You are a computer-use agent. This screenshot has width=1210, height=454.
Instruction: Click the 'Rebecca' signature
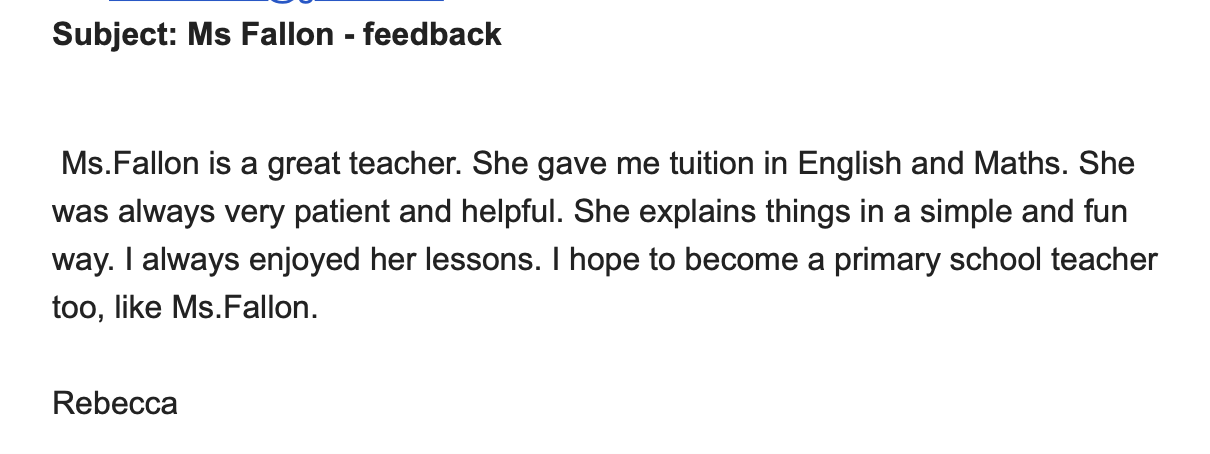click(115, 404)
